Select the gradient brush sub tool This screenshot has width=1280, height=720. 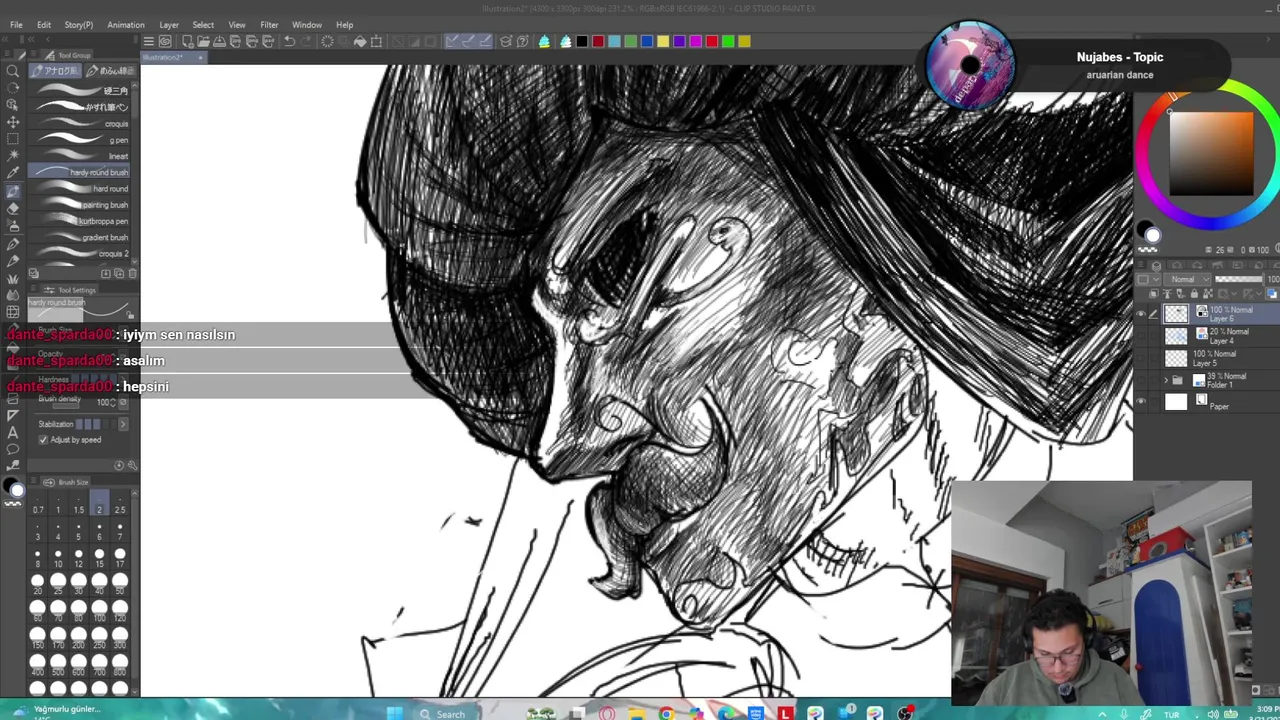(x=80, y=237)
